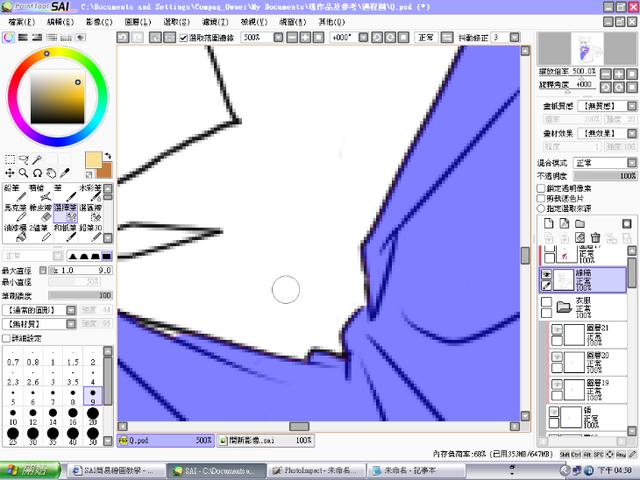Hide the 線稿 layer eye icon
Image resolution: width=640 pixels, height=480 pixels.
(x=546, y=274)
